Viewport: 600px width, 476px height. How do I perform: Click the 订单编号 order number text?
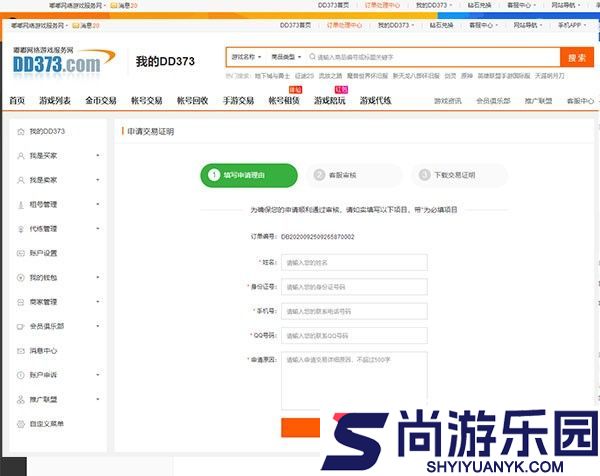pyautogui.click(x=318, y=237)
